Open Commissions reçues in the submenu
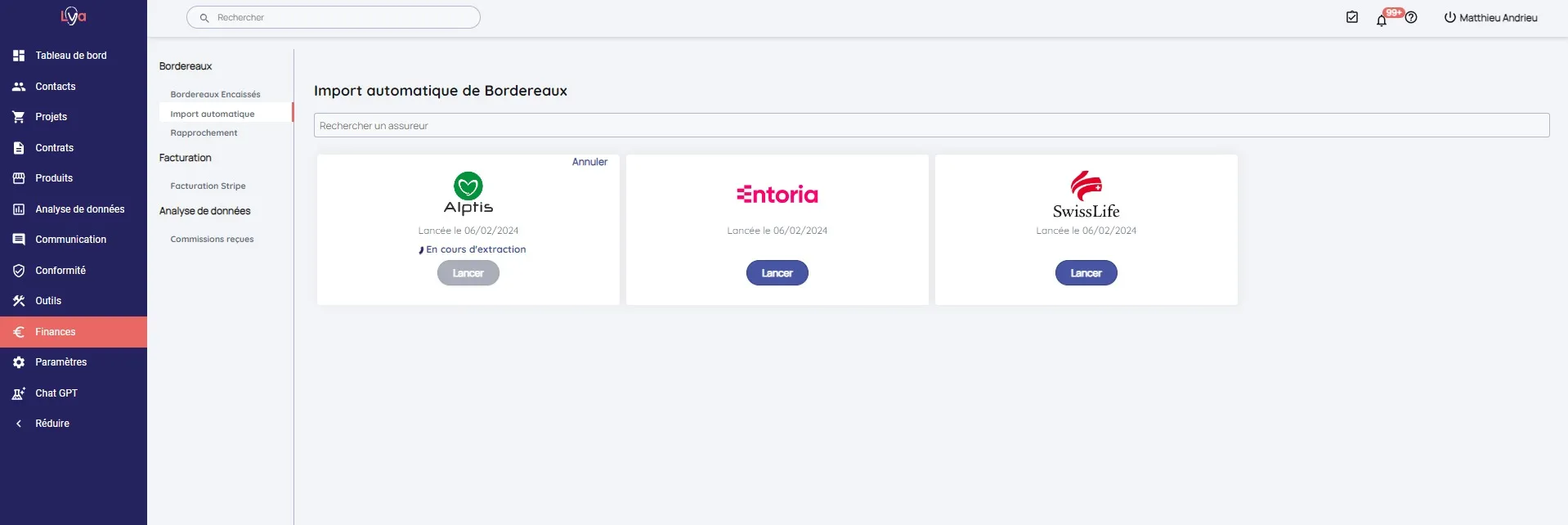 [x=213, y=240]
